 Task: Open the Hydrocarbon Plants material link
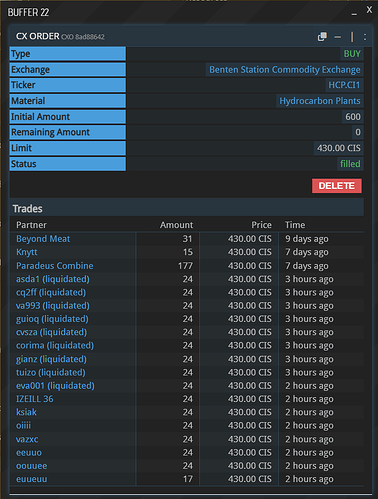tap(320, 101)
